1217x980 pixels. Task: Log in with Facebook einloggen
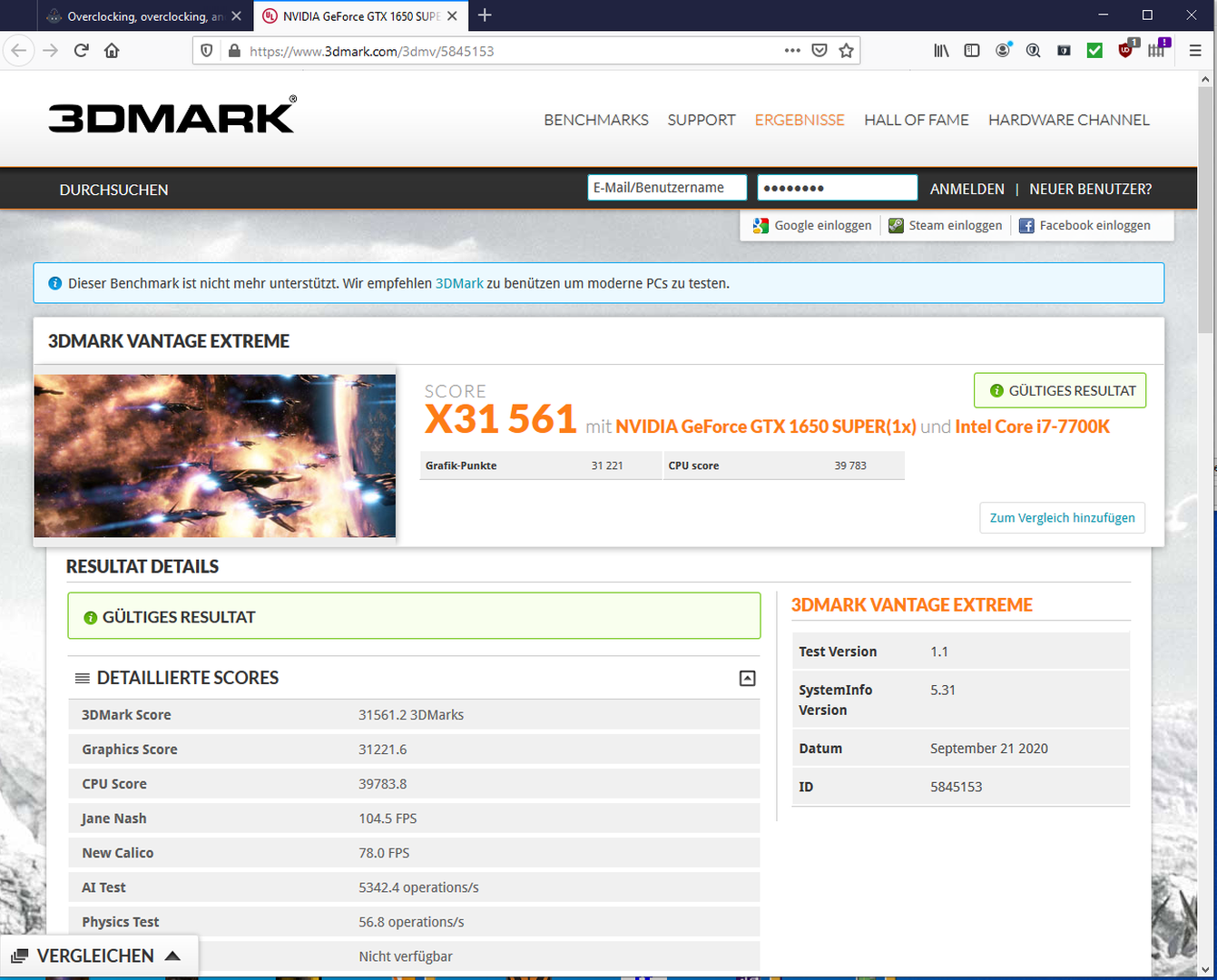pyautogui.click(x=1085, y=225)
